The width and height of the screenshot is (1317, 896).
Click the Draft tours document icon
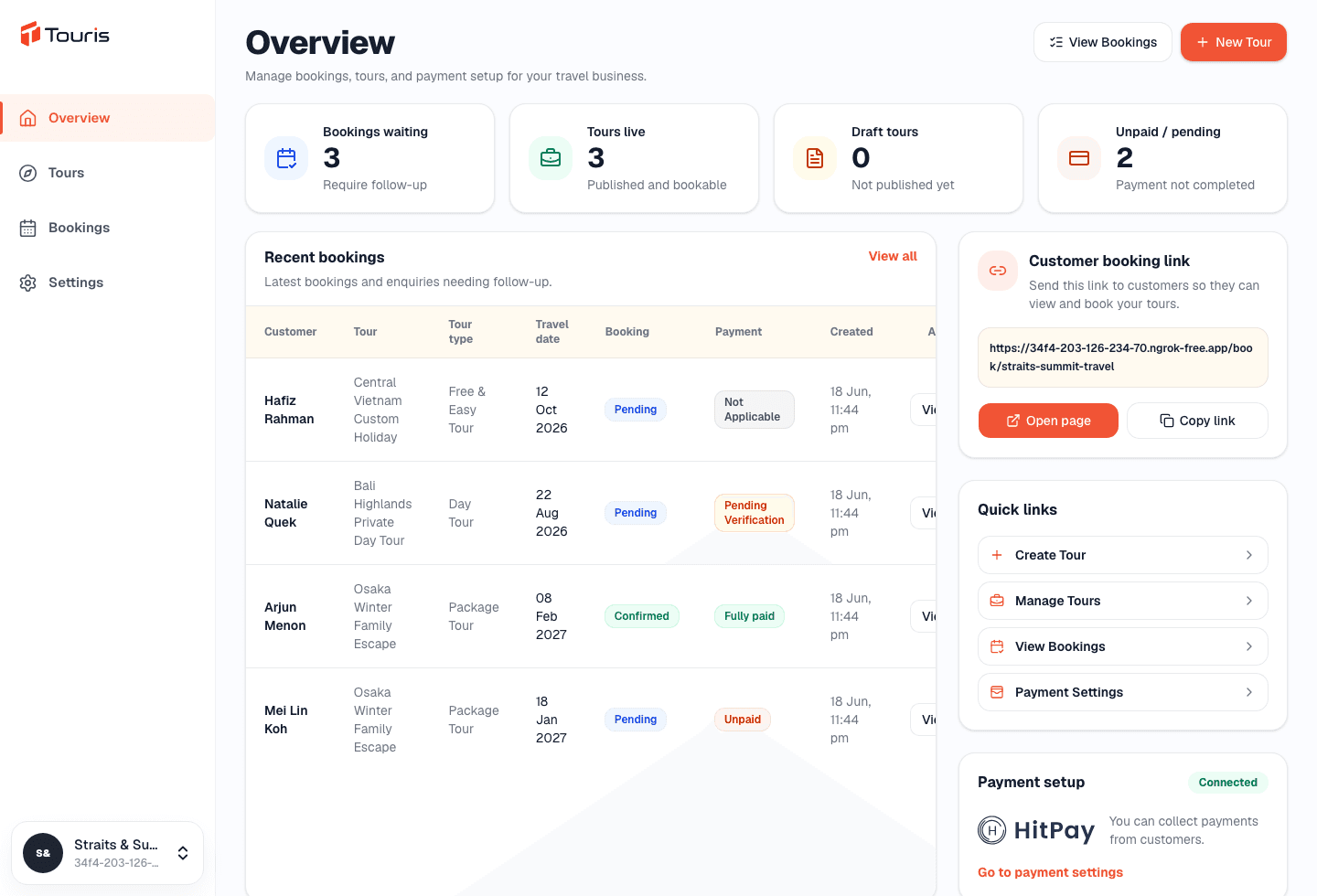click(x=815, y=158)
